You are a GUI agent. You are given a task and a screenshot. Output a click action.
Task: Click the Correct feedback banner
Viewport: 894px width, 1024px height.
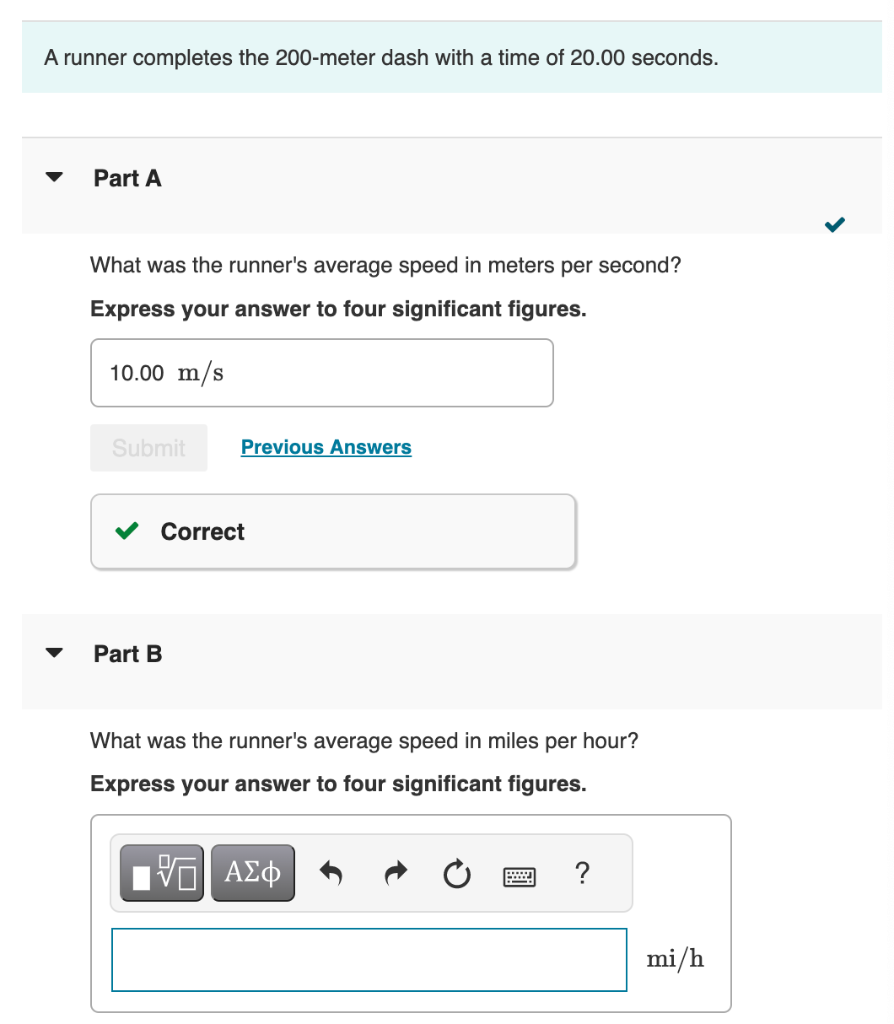333,531
